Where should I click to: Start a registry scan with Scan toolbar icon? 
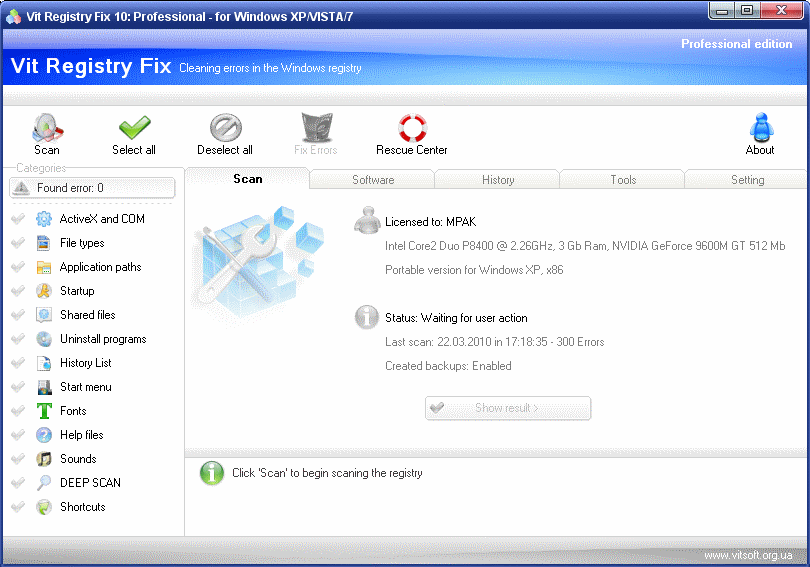point(47,128)
